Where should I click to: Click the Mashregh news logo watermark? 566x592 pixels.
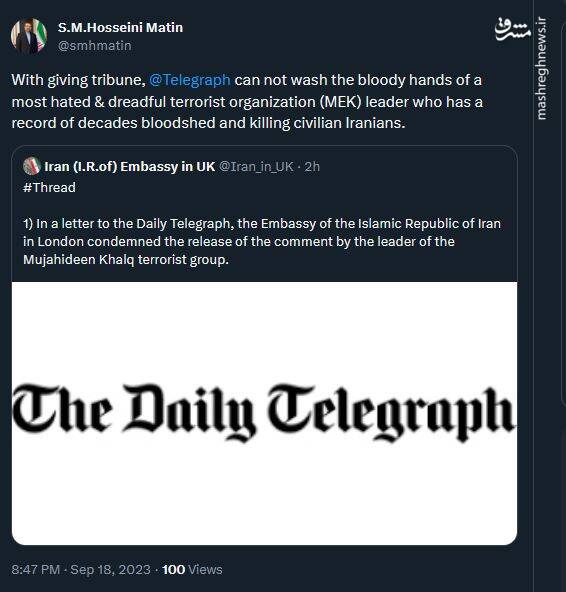click(x=512, y=29)
